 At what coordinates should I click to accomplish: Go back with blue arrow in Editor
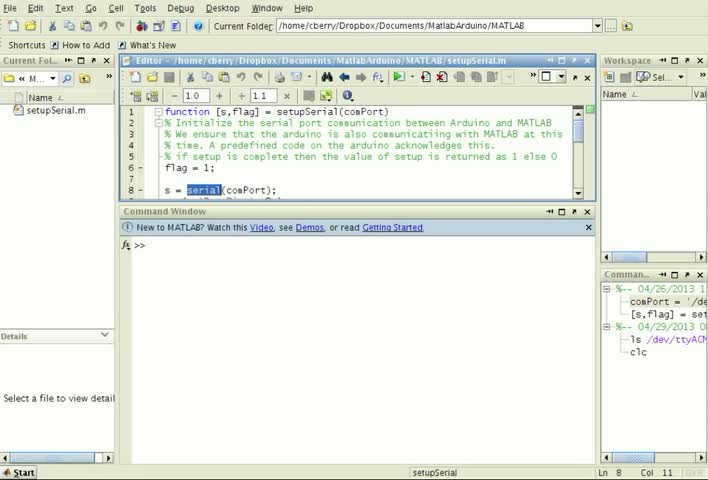pyautogui.click(x=344, y=77)
